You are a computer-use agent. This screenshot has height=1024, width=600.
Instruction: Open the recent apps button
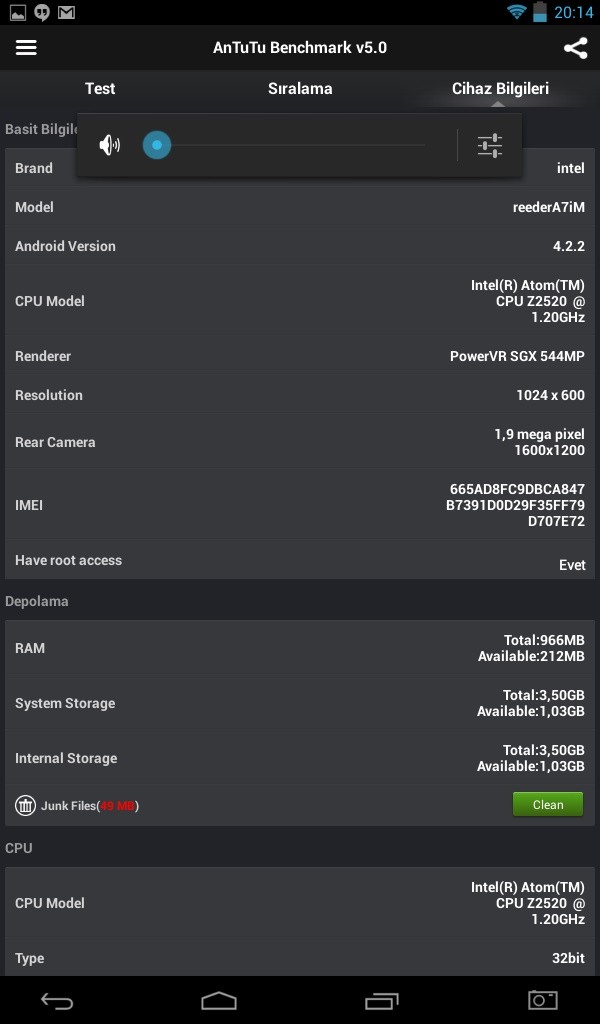coord(381,1000)
